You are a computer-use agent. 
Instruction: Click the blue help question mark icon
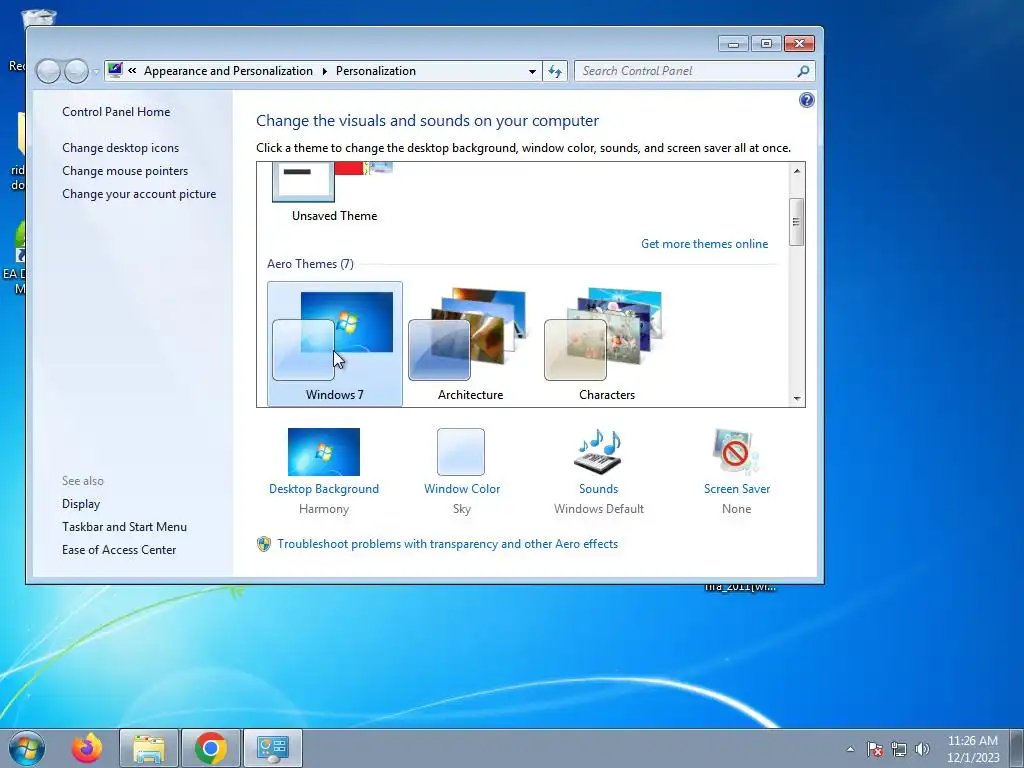807,100
